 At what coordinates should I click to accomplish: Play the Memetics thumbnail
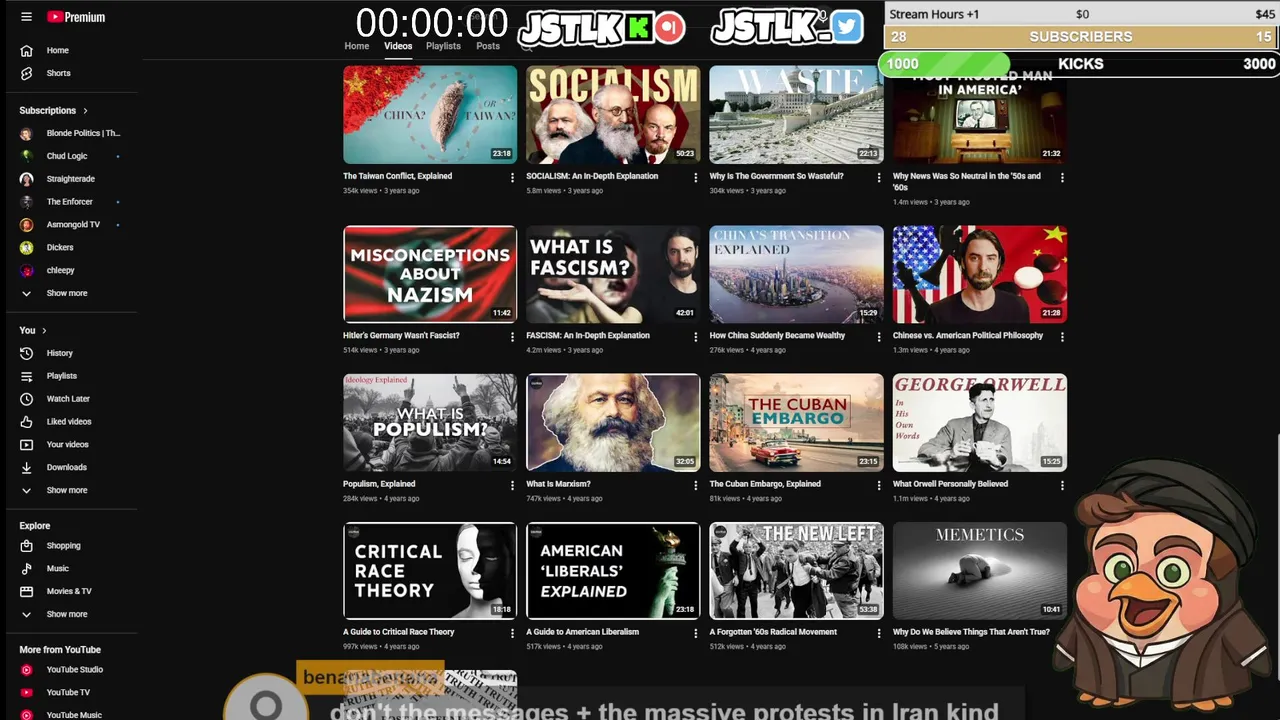click(979, 570)
